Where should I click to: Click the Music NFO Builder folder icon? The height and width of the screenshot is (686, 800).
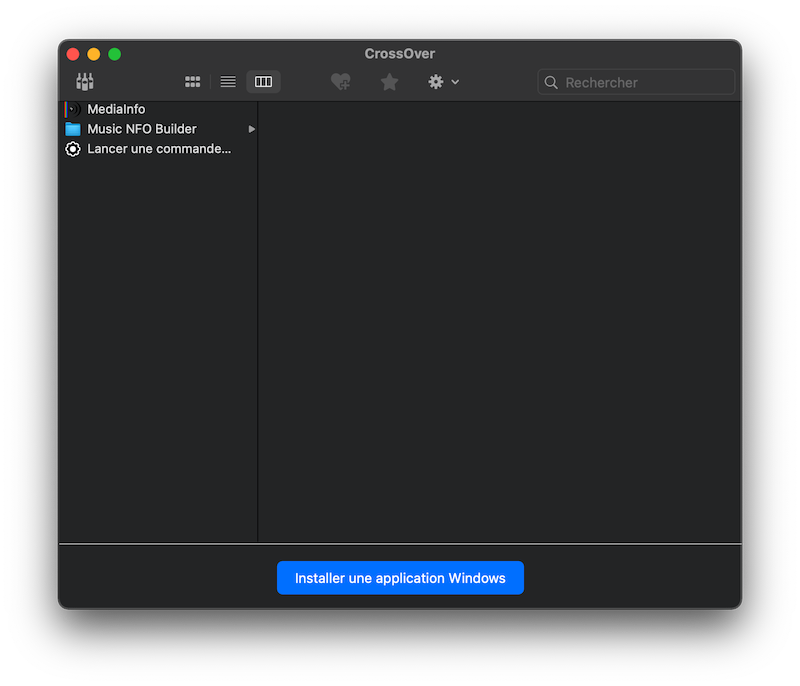click(x=73, y=129)
